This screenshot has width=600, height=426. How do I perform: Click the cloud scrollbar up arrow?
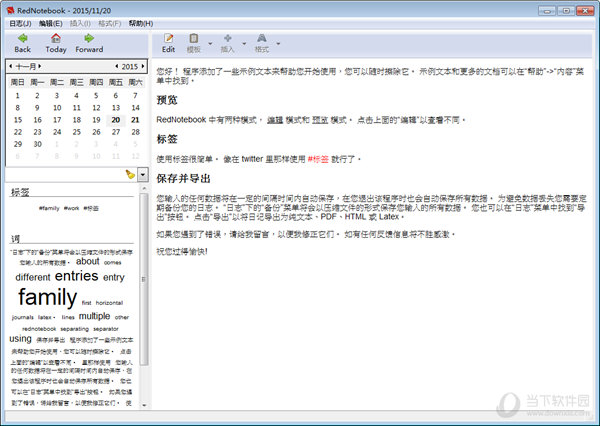144,188
